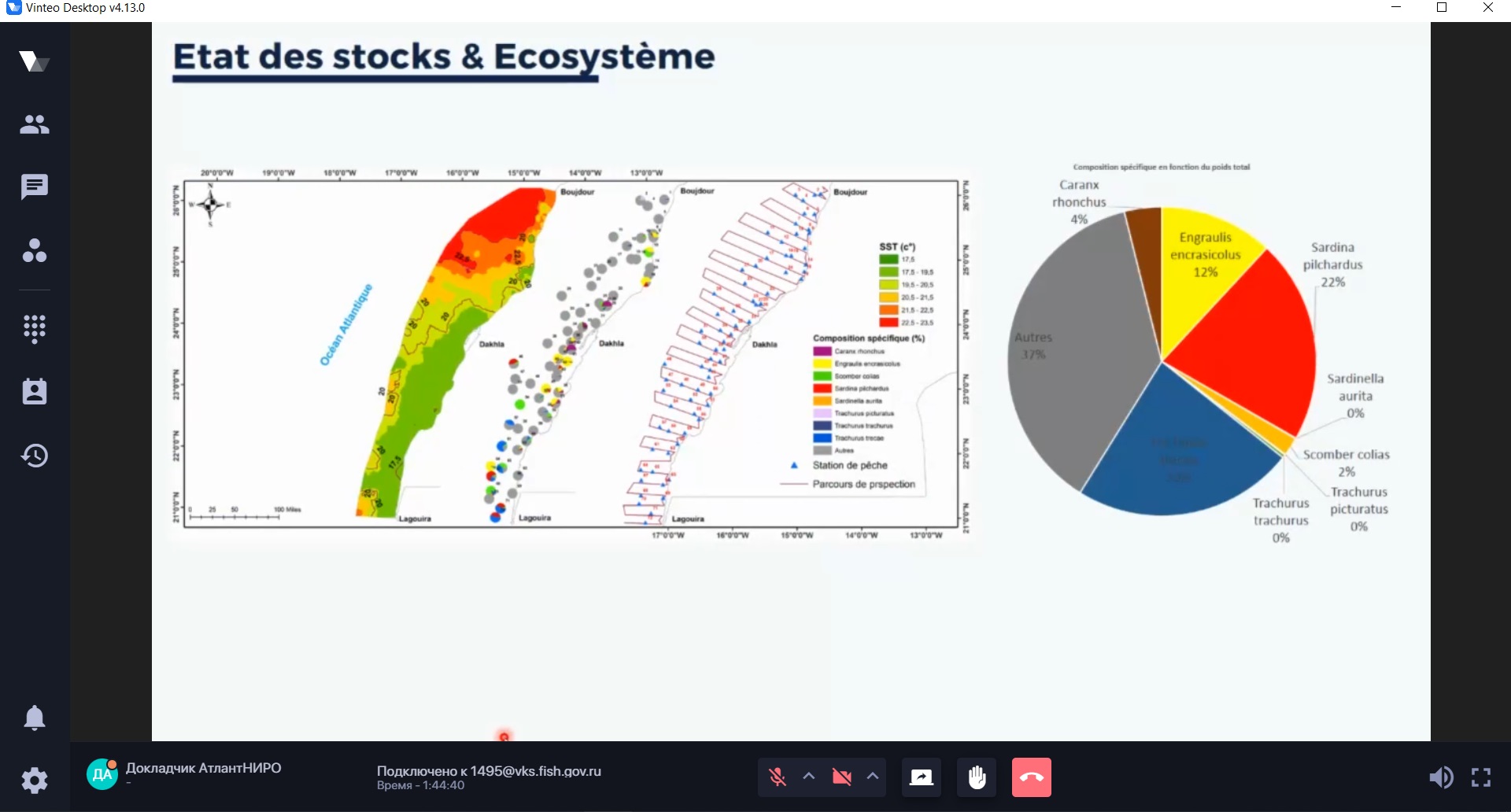The width and height of the screenshot is (1511, 812).
Task: Open notifications bell
Action: (x=35, y=718)
